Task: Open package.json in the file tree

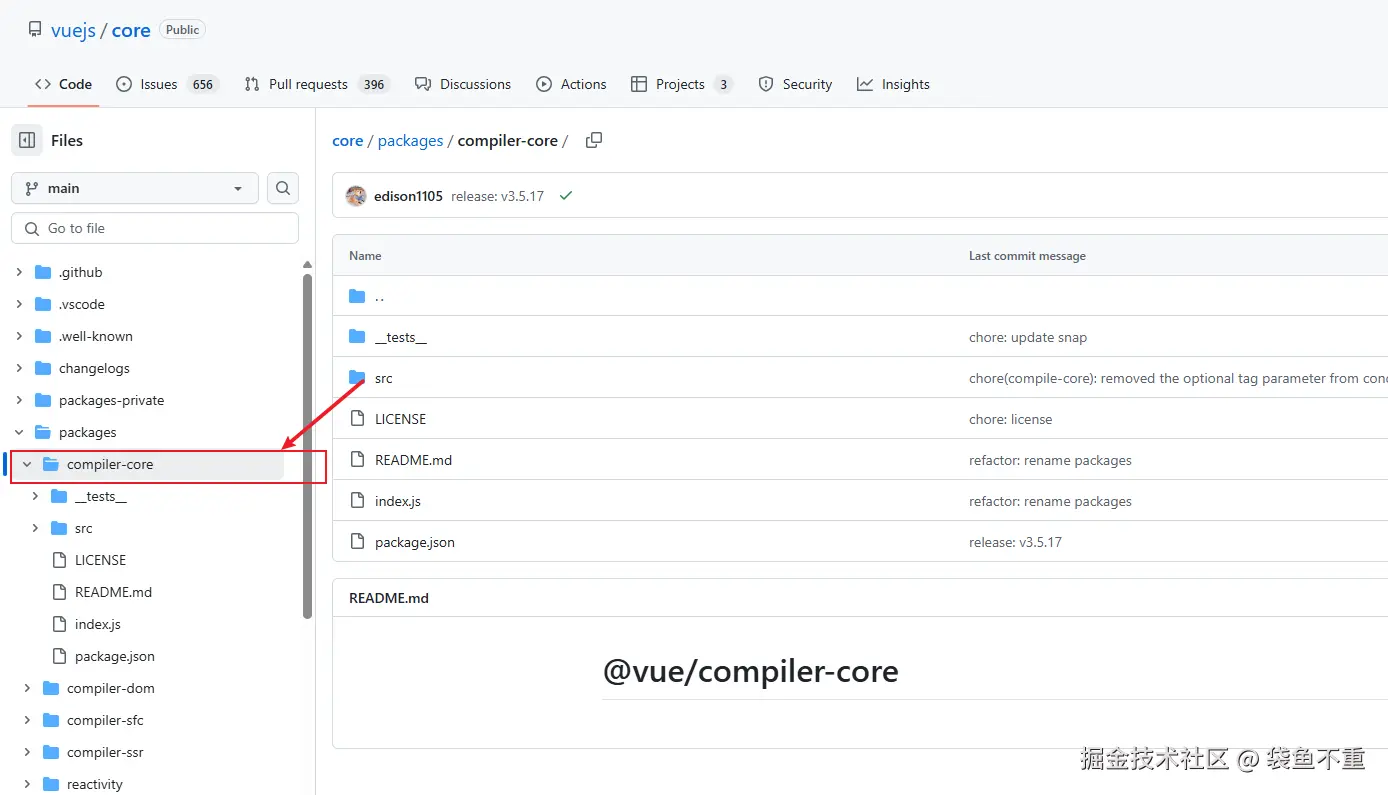Action: [115, 656]
